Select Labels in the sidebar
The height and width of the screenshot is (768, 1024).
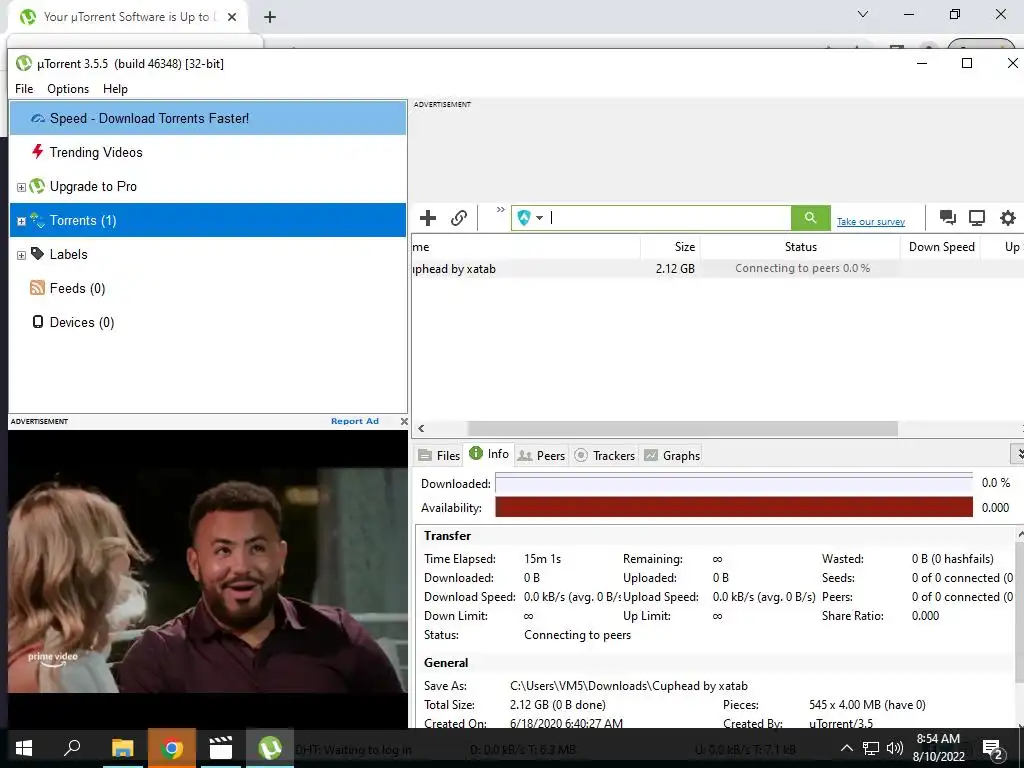[x=208, y=254]
